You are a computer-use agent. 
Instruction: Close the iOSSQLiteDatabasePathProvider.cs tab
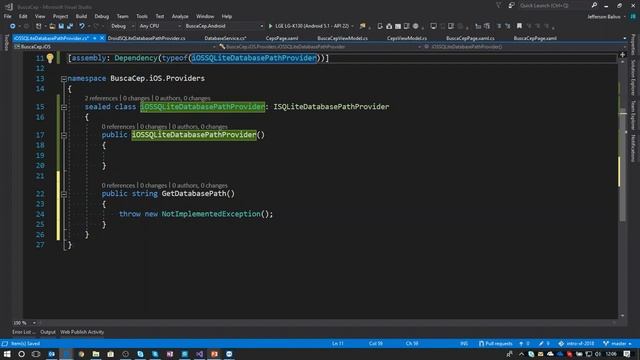[x=102, y=38]
